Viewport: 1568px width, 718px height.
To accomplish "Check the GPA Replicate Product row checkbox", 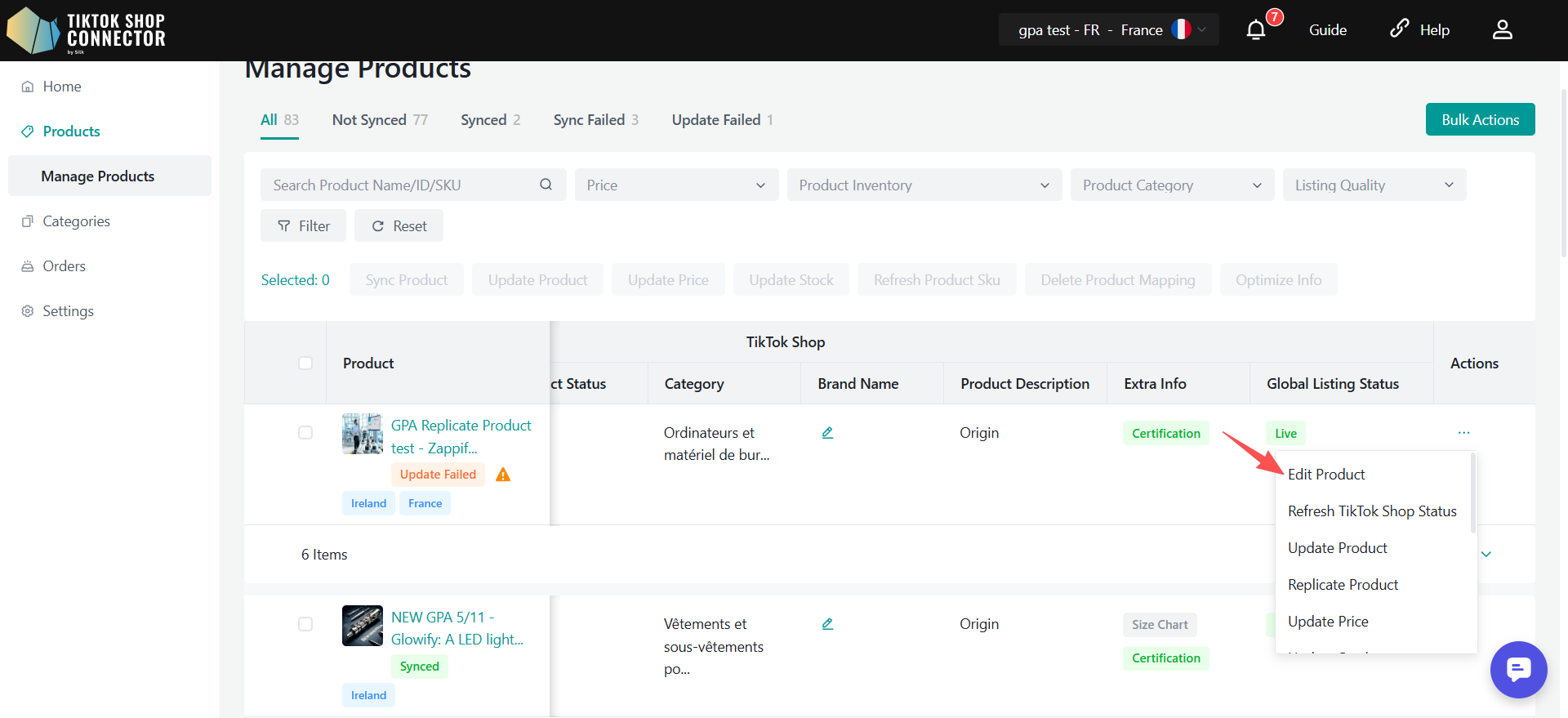I will (305, 432).
